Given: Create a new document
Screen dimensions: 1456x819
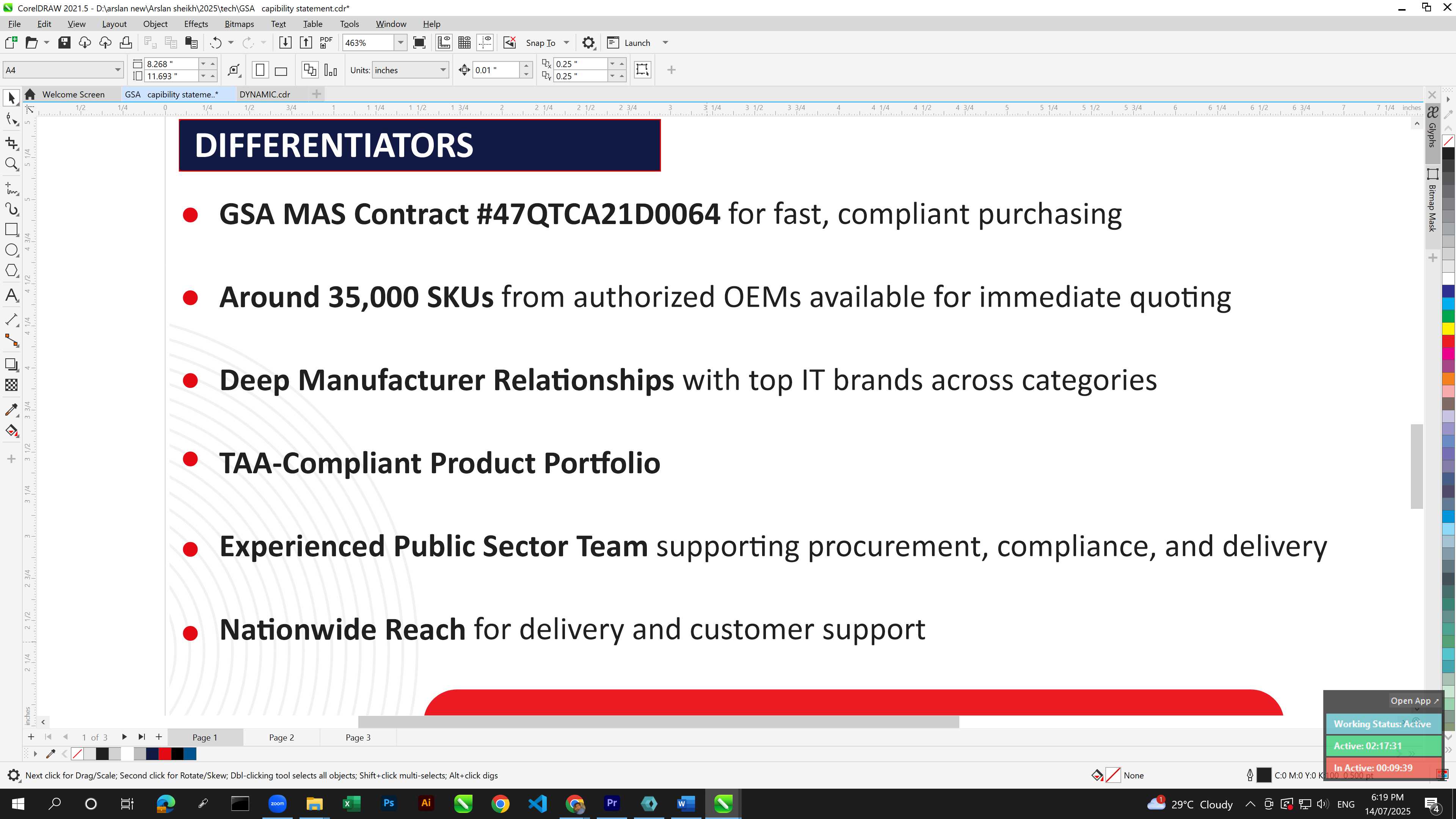Looking at the screenshot, I should pyautogui.click(x=11, y=42).
